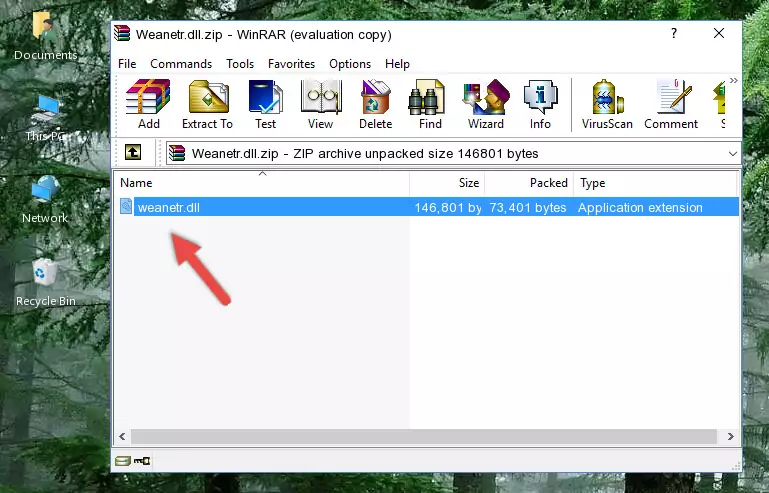769x493 pixels.
Task: Click the key password icon in status bar
Action: point(142,460)
